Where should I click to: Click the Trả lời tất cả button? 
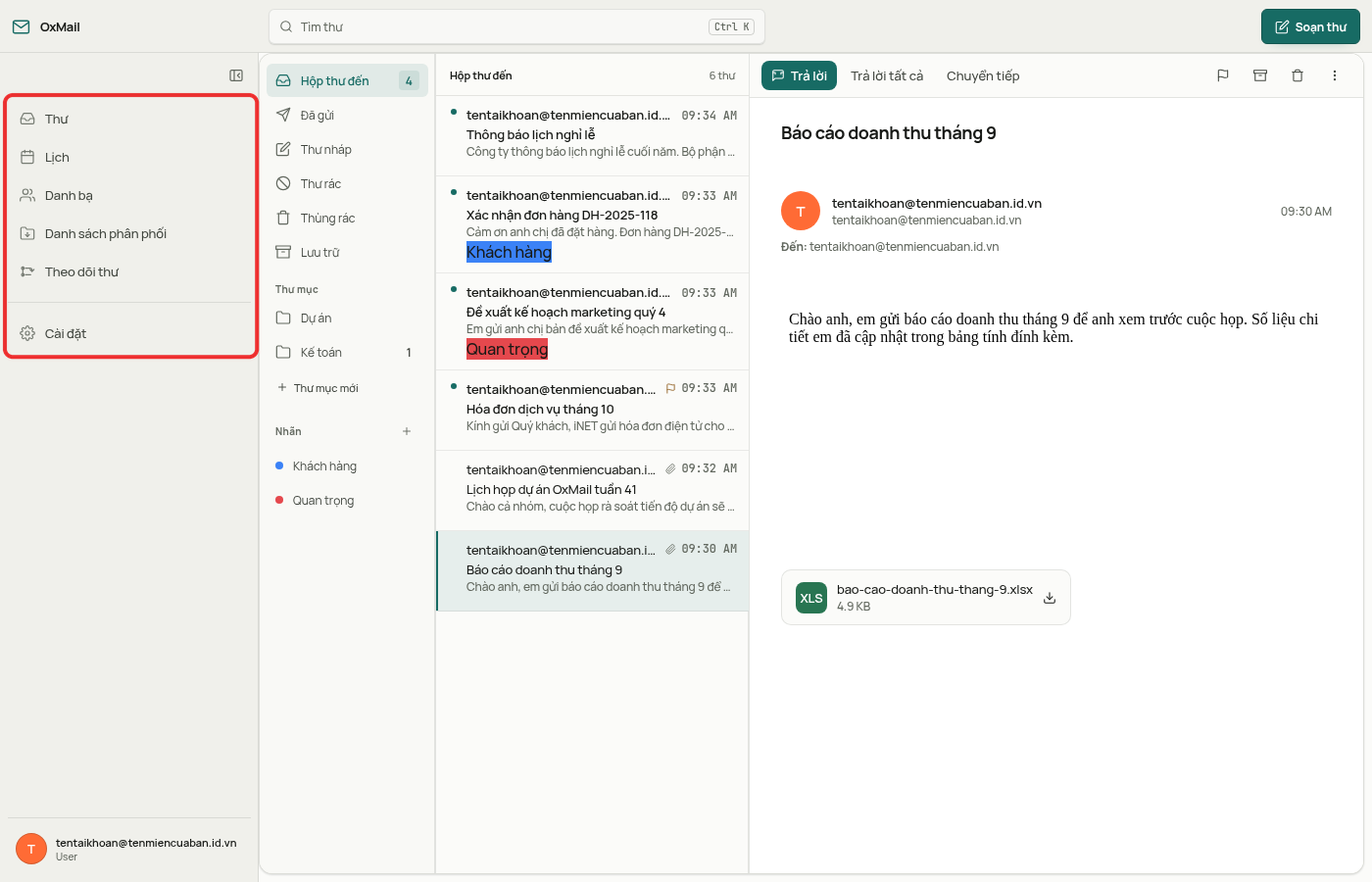(887, 75)
